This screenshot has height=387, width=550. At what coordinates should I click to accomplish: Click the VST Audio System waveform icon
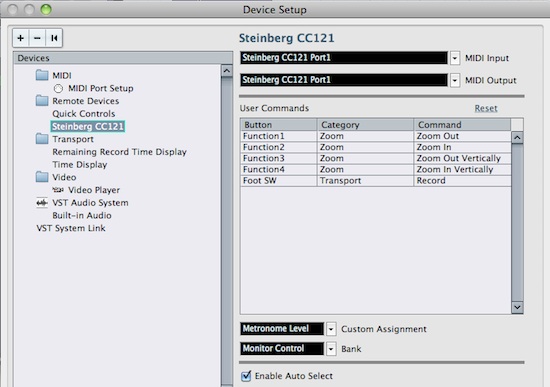pos(42,203)
